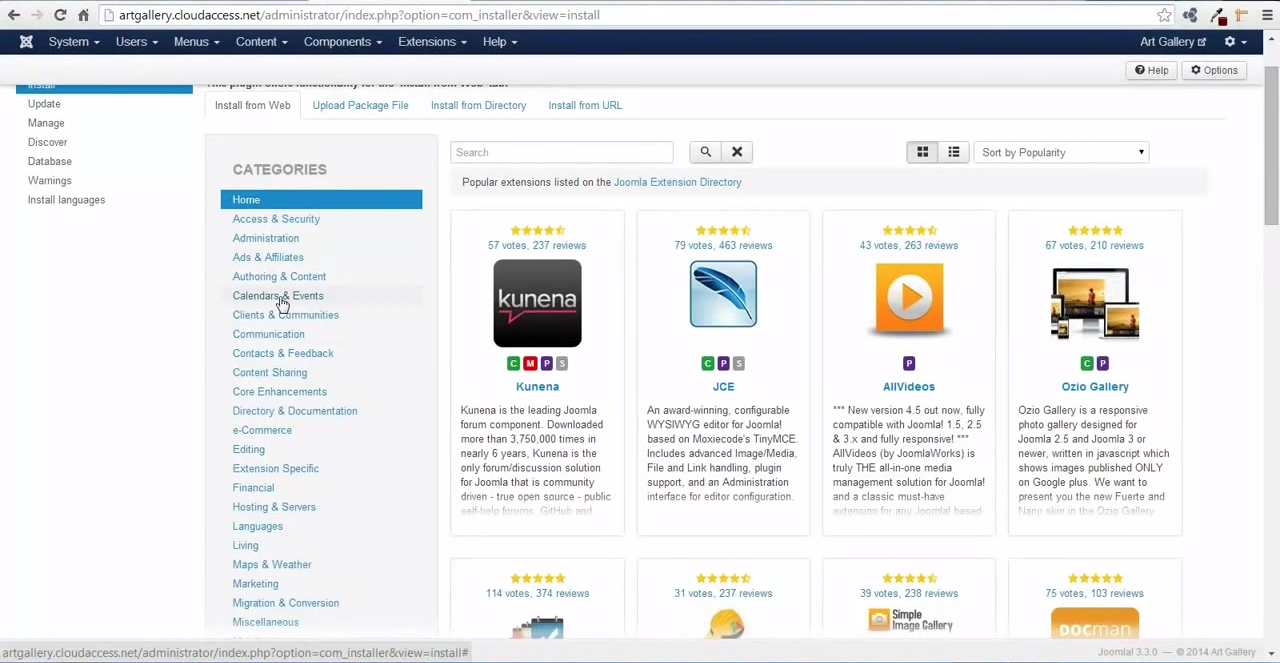Viewport: 1280px width, 663px height.
Task: Expand the Components menu
Action: tap(342, 42)
